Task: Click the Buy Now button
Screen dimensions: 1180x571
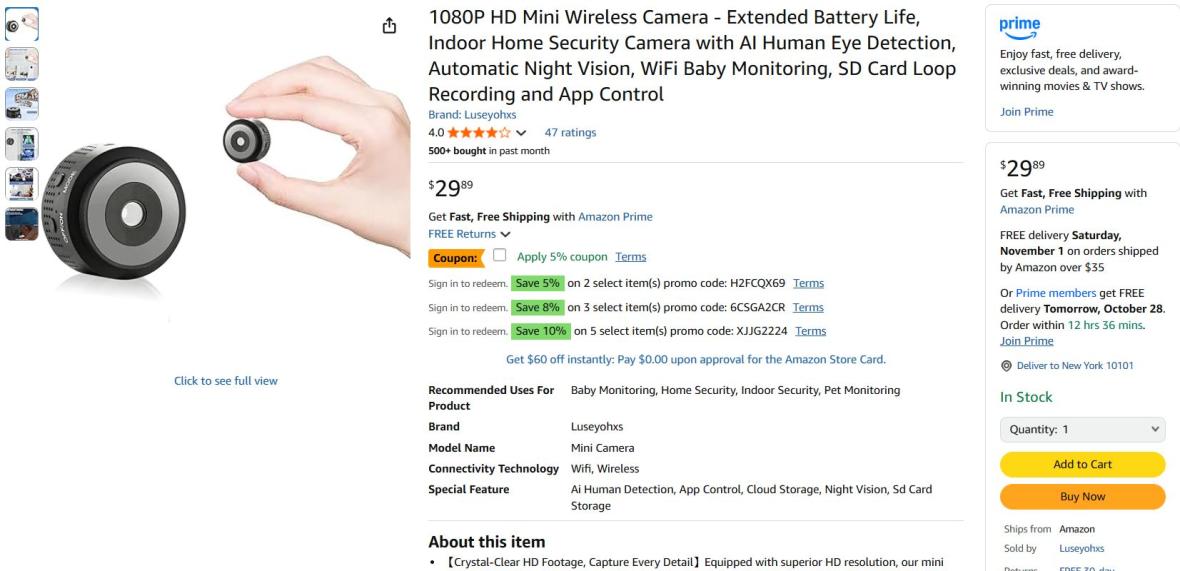Action: coord(1082,496)
